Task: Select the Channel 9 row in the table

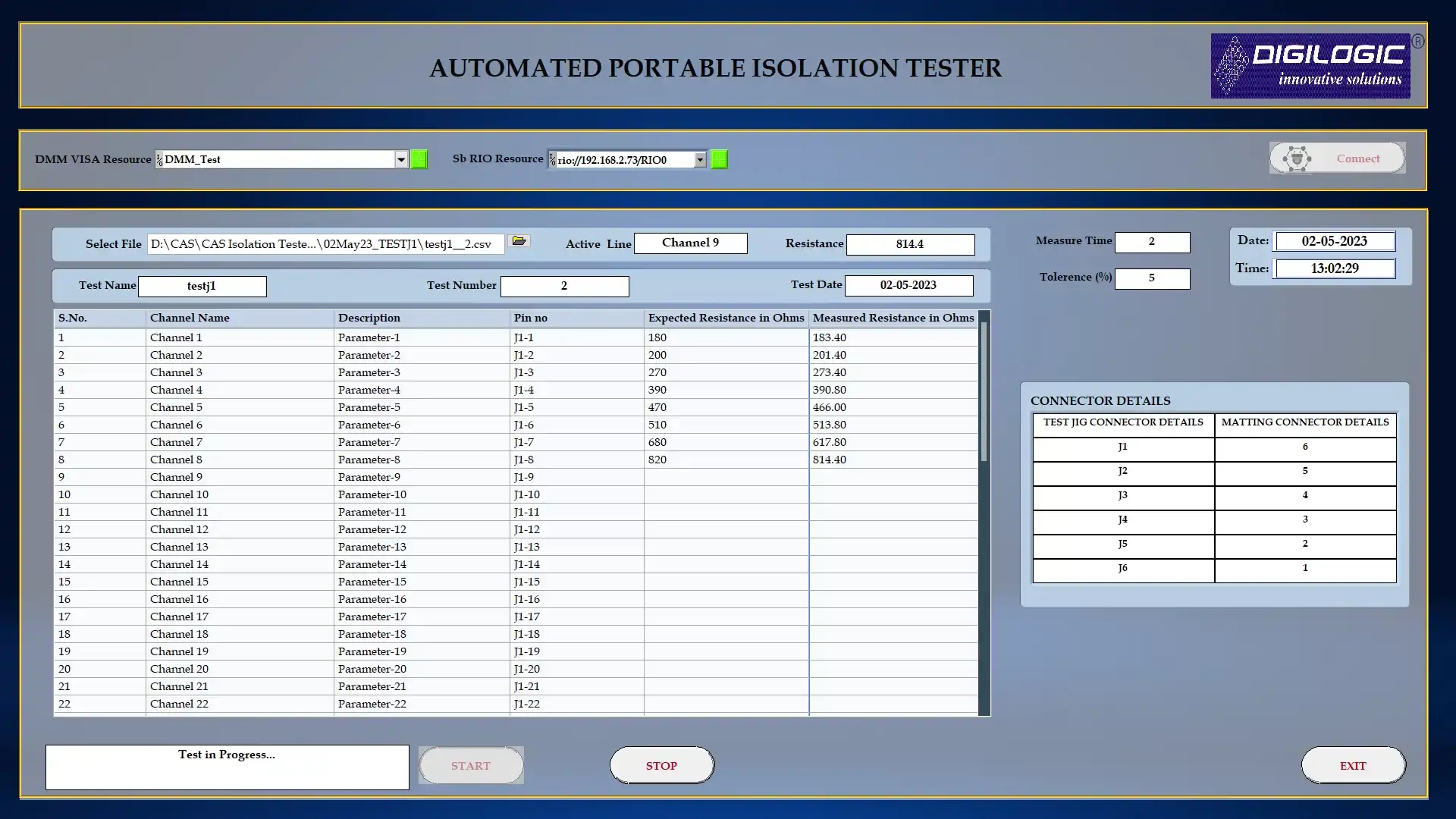Action: (176, 477)
